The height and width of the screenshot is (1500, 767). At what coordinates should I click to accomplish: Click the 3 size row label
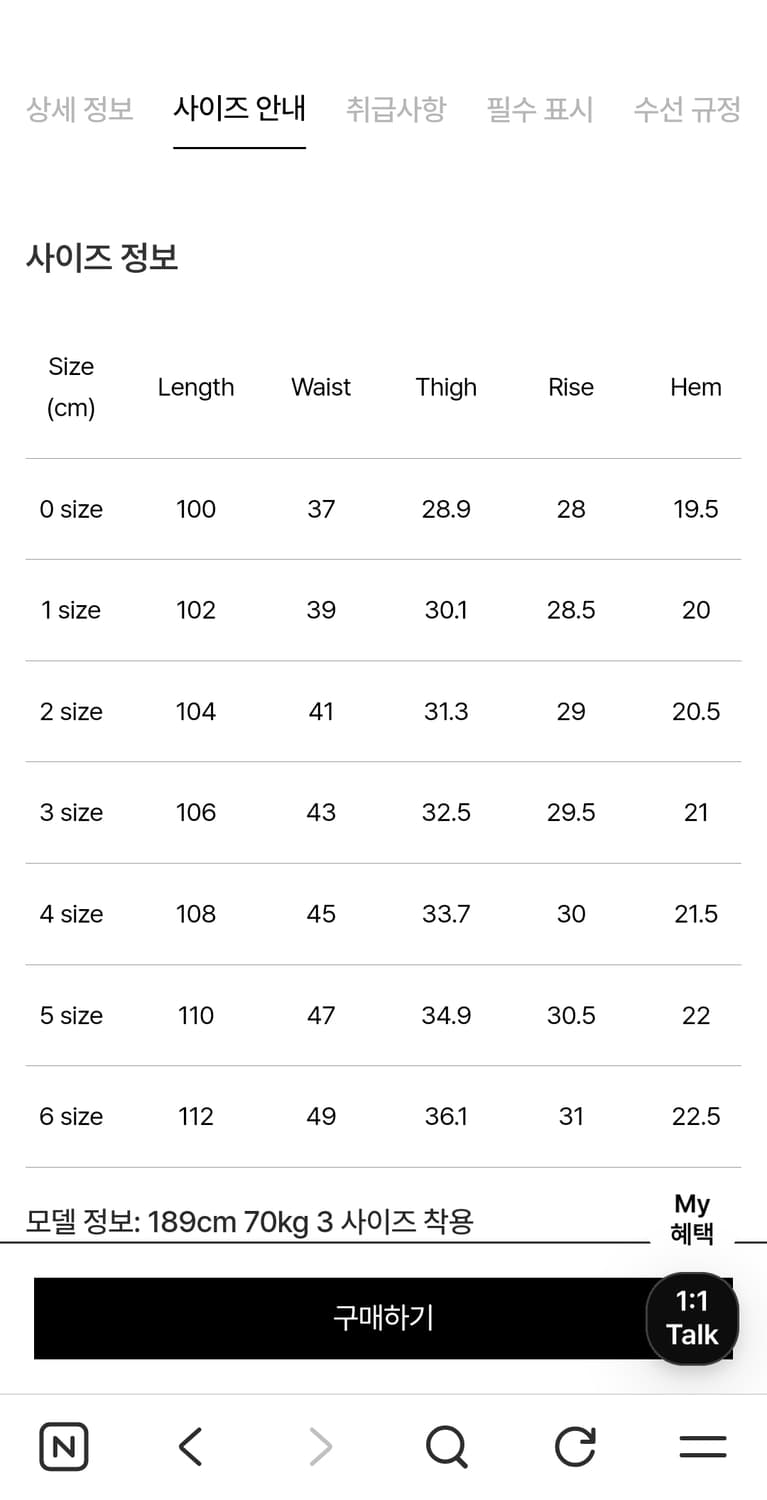click(x=71, y=813)
